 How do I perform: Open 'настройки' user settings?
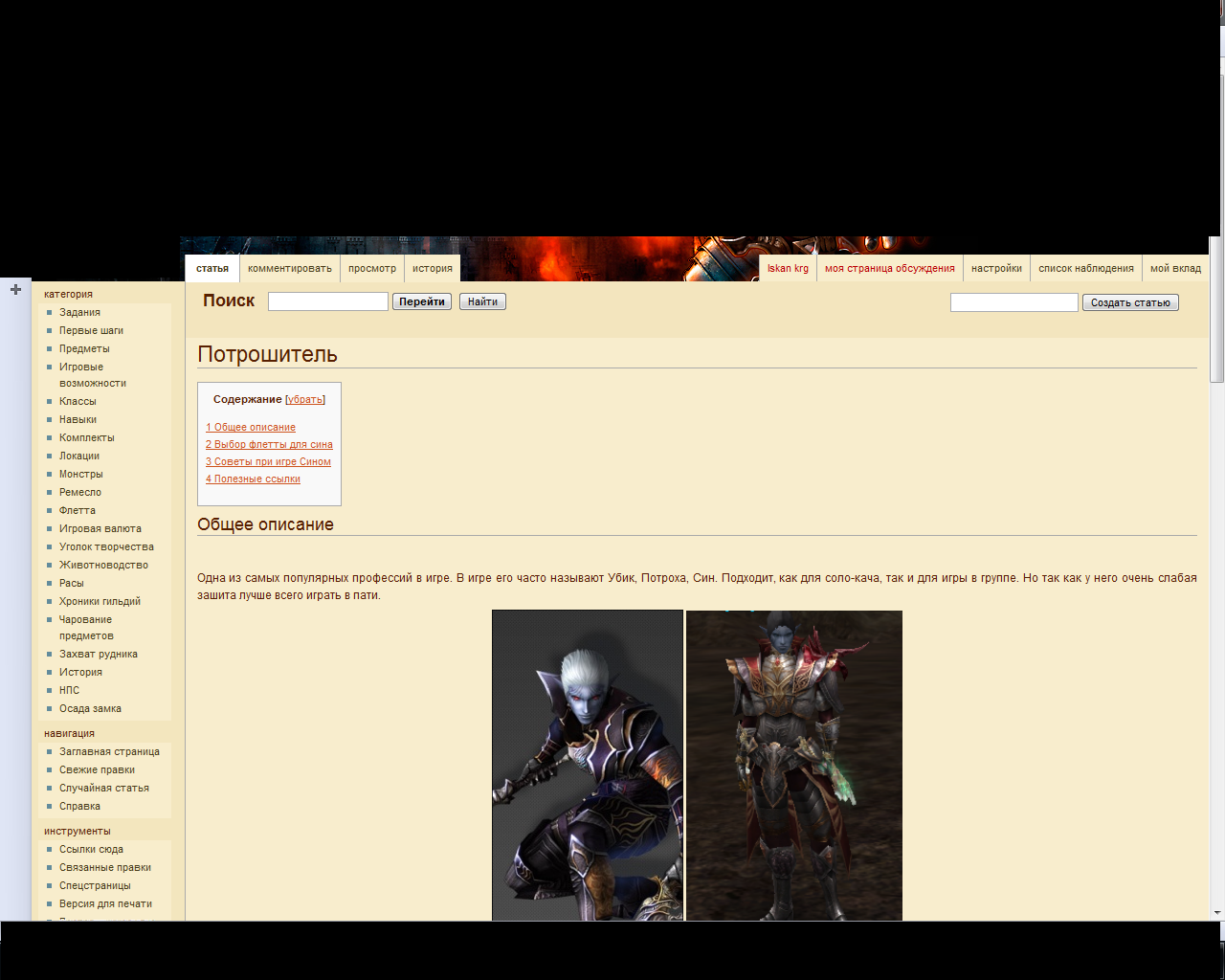pos(996,268)
